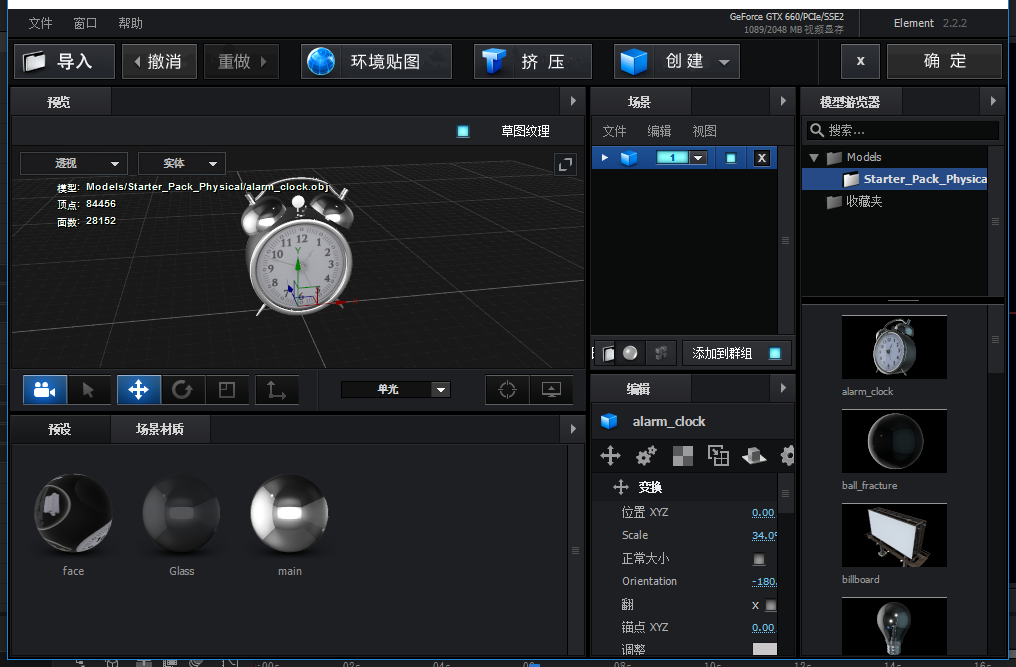Viewport: 1016px width, 667px height.
Task: Select the move tool in viewport toolbar
Action: 138,390
